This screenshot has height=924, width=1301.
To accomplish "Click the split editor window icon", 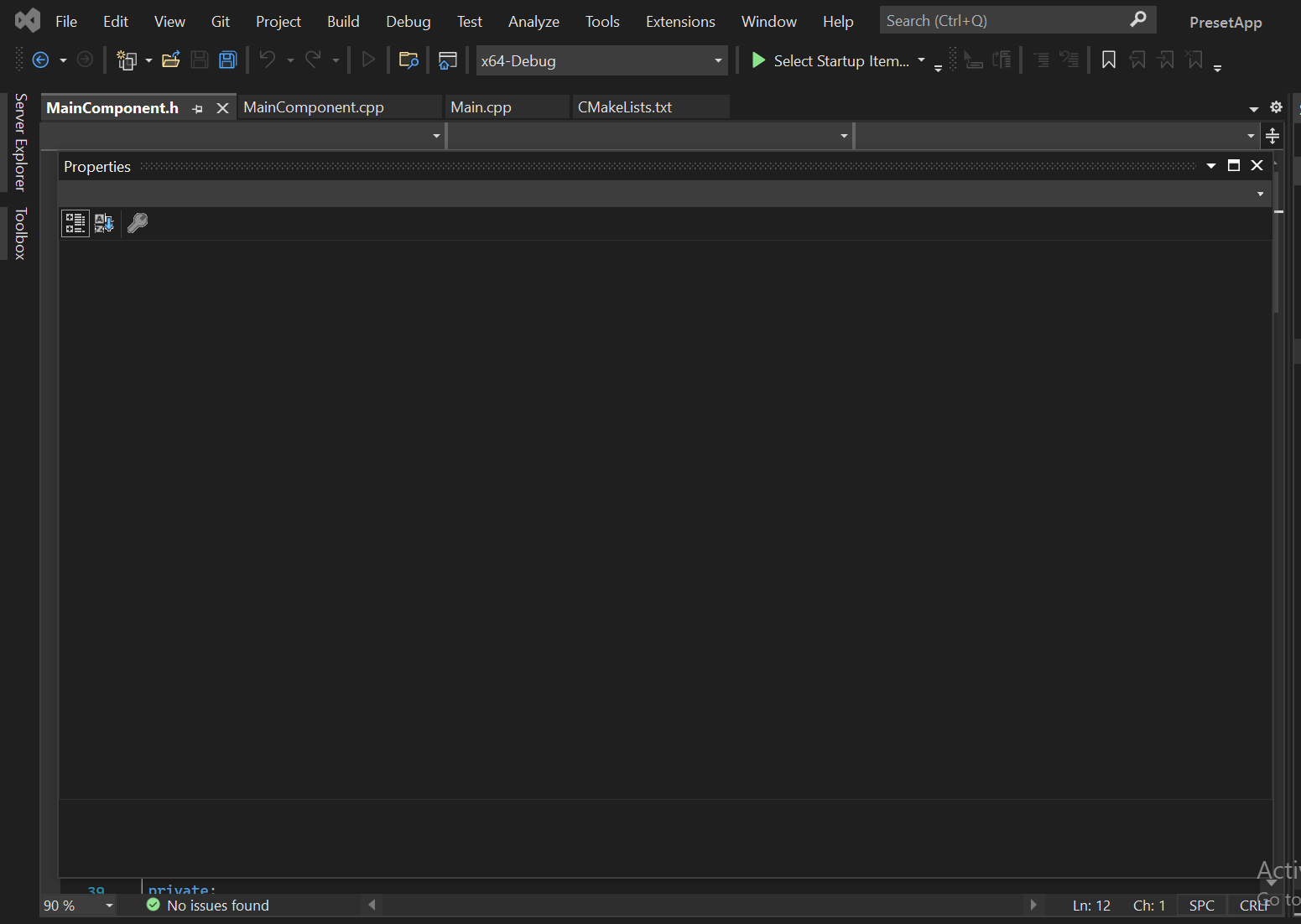I will (x=1272, y=136).
